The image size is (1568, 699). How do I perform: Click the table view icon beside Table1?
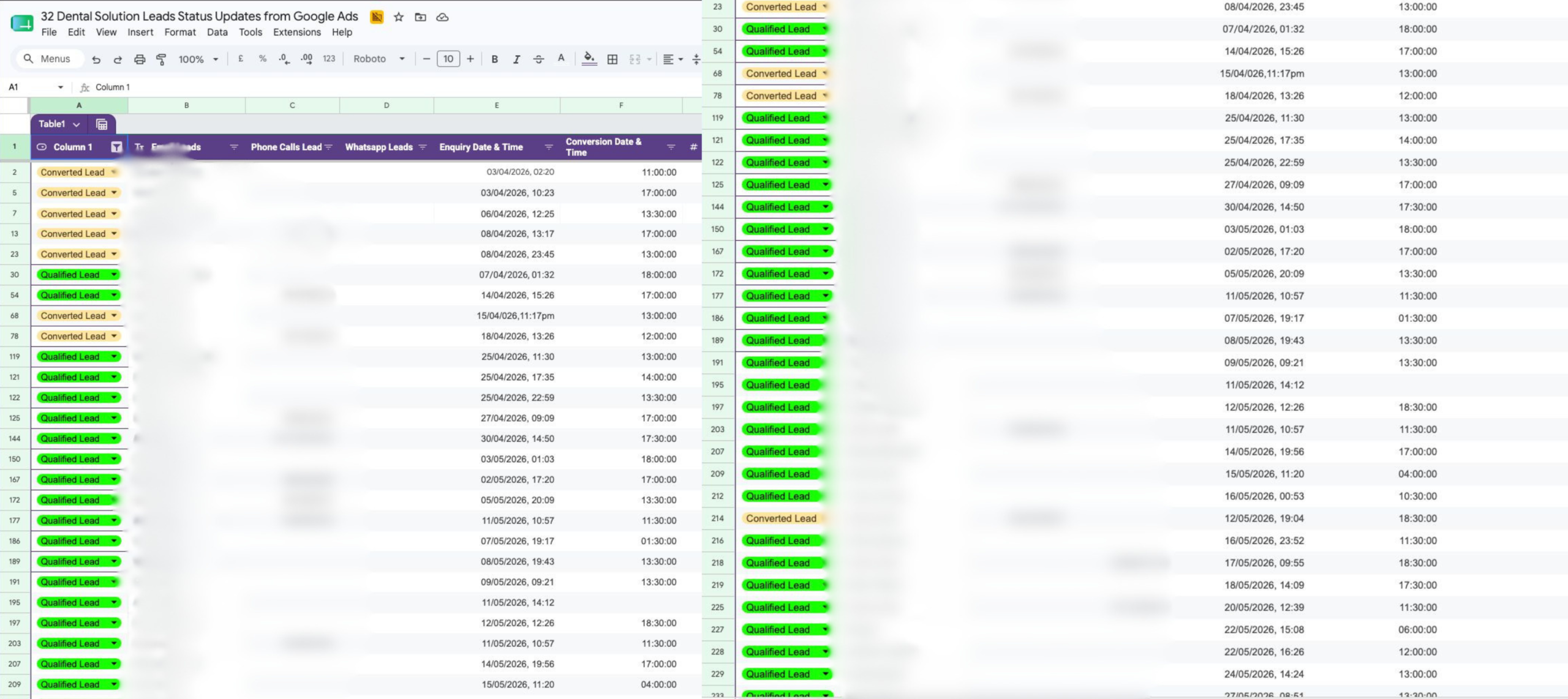(x=102, y=124)
